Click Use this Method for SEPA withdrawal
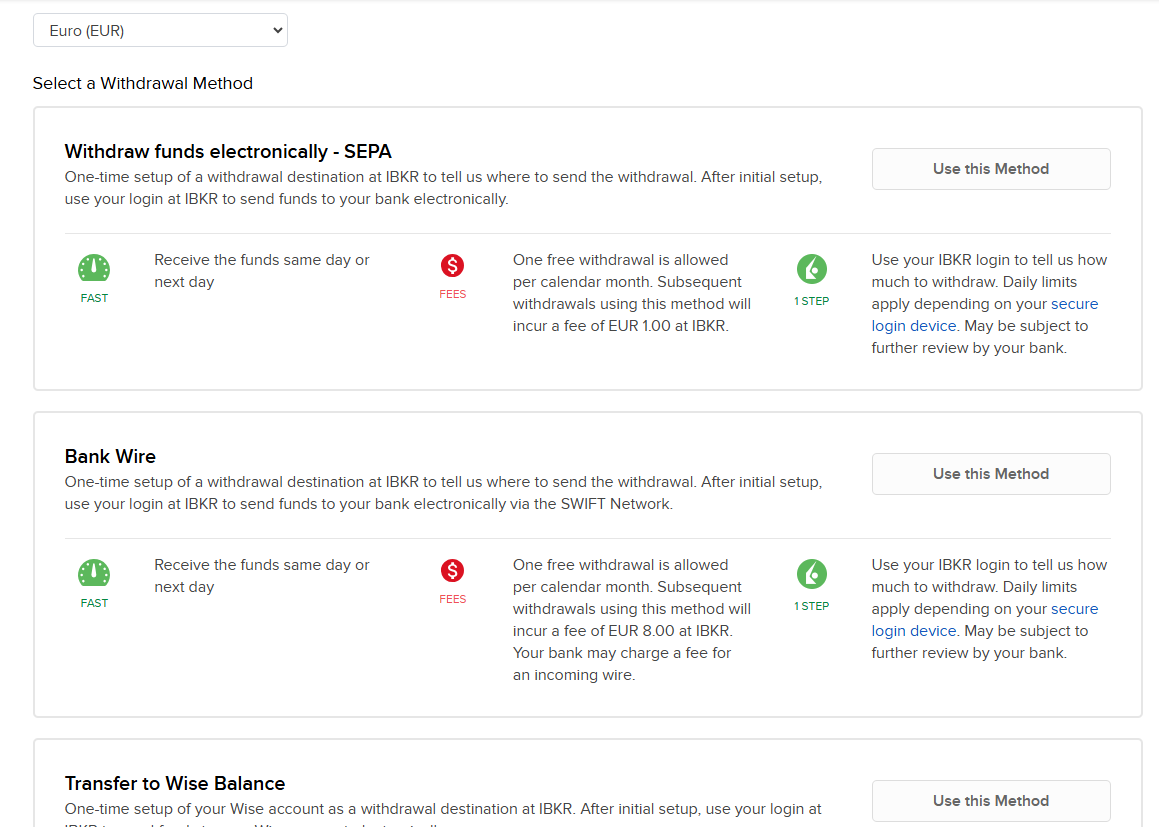Viewport: 1159px width, 827px height. click(x=990, y=169)
